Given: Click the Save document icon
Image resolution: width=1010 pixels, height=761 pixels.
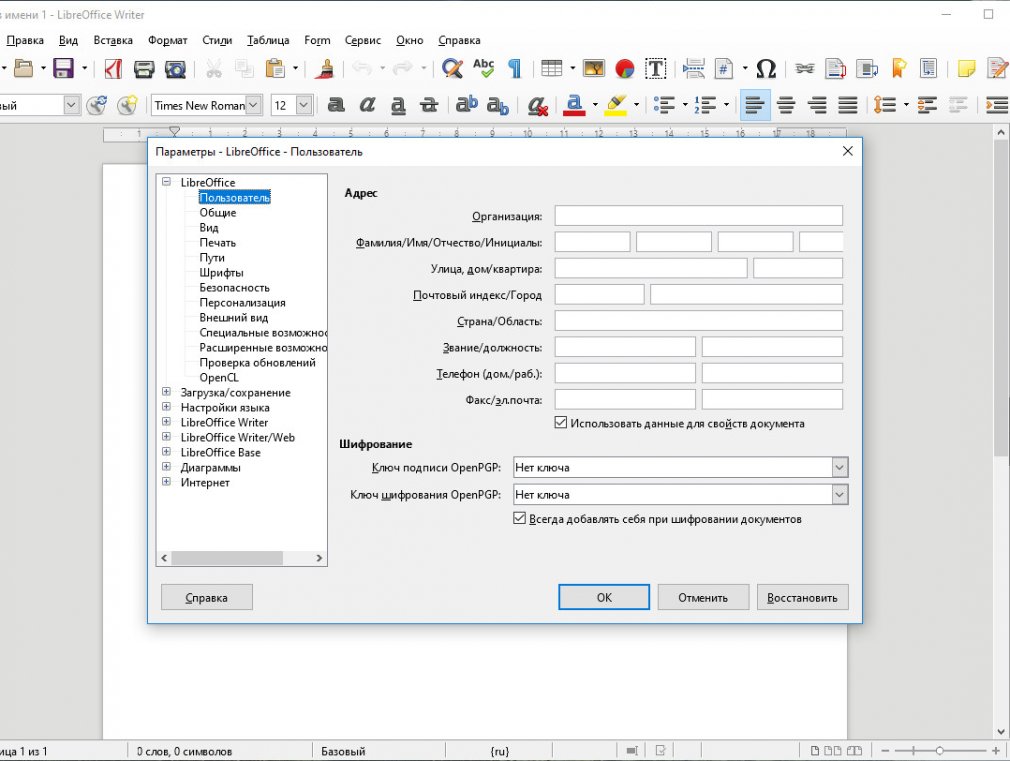Looking at the screenshot, I should [x=63, y=68].
